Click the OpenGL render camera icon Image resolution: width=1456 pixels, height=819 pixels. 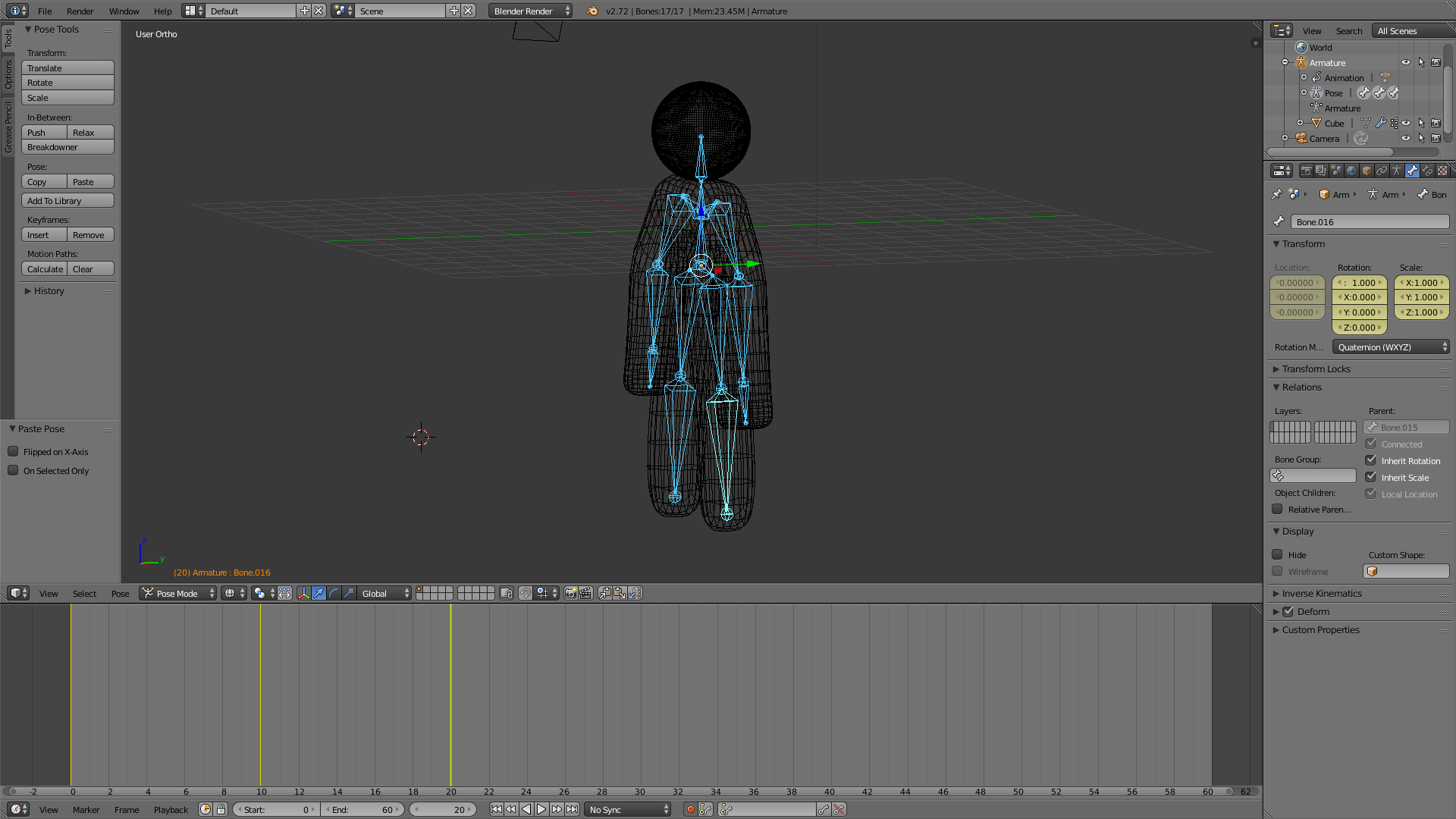(x=570, y=594)
